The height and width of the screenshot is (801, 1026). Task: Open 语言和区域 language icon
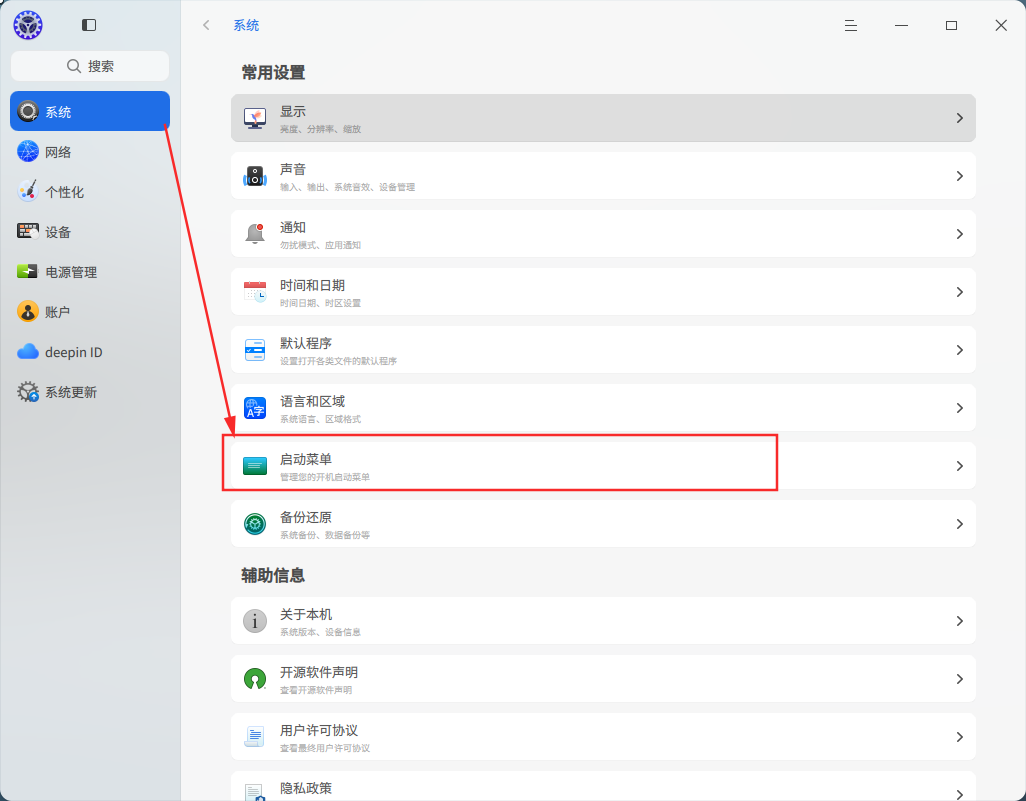255,408
